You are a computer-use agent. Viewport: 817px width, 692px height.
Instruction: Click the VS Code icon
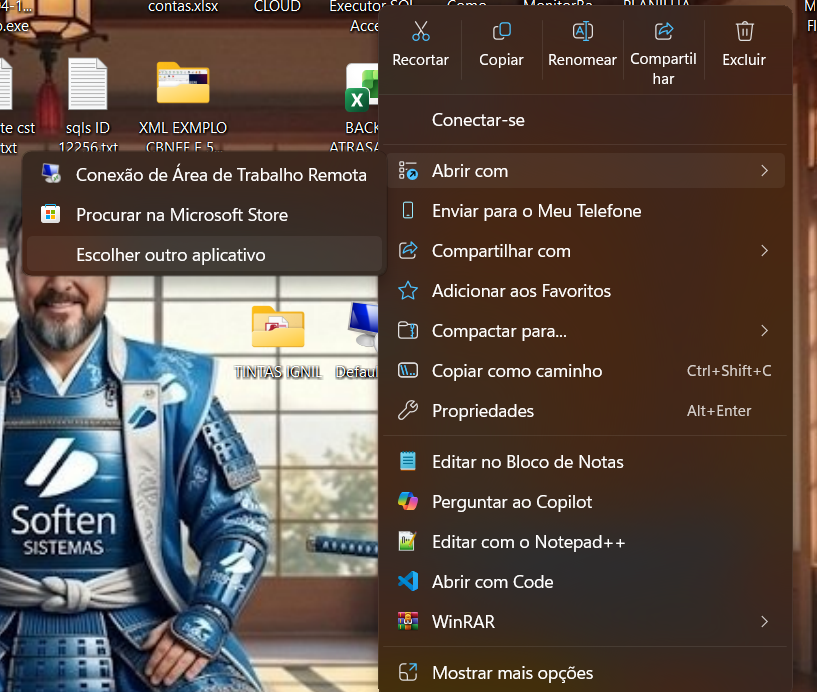tap(408, 581)
